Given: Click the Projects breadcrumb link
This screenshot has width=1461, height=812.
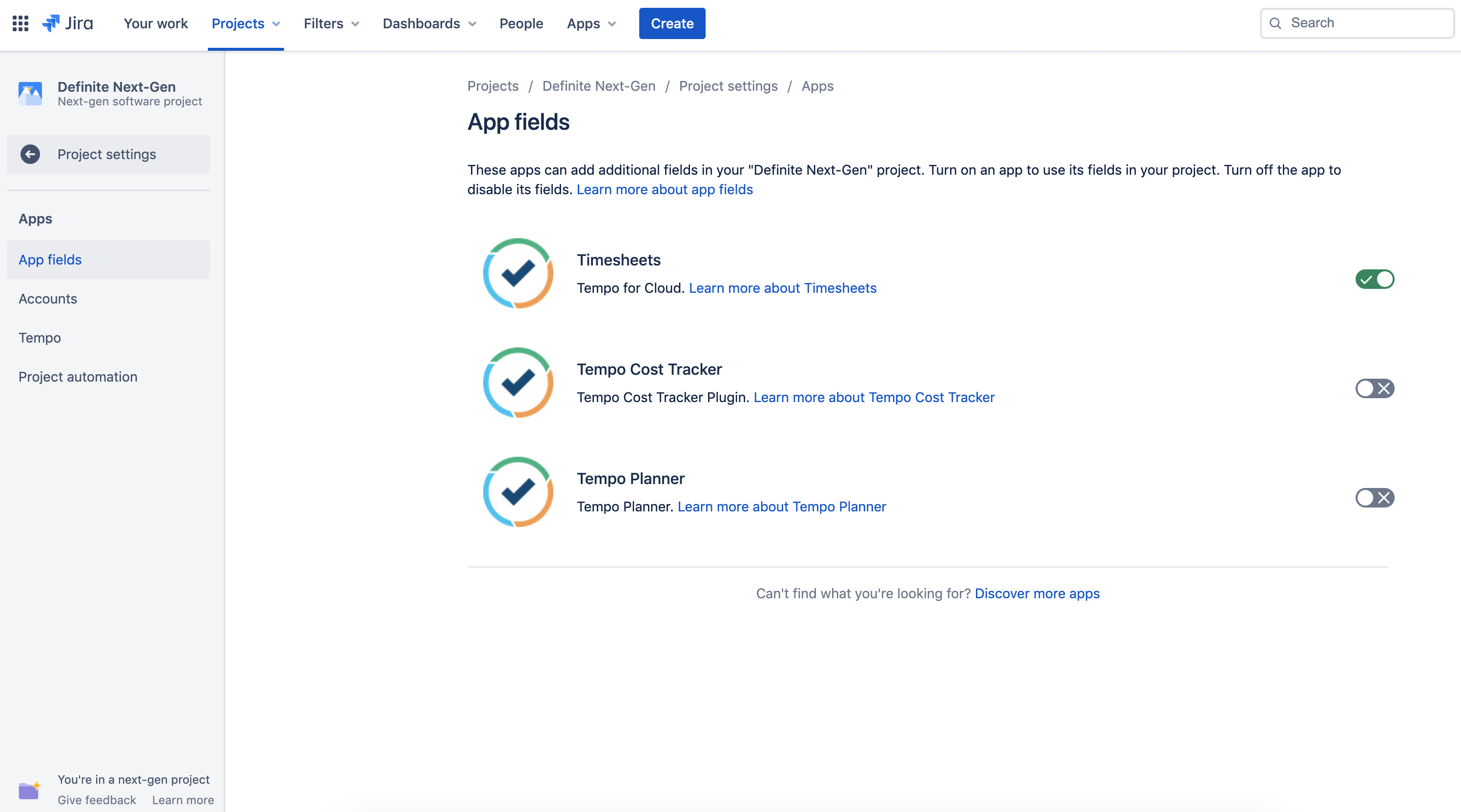Looking at the screenshot, I should point(492,86).
